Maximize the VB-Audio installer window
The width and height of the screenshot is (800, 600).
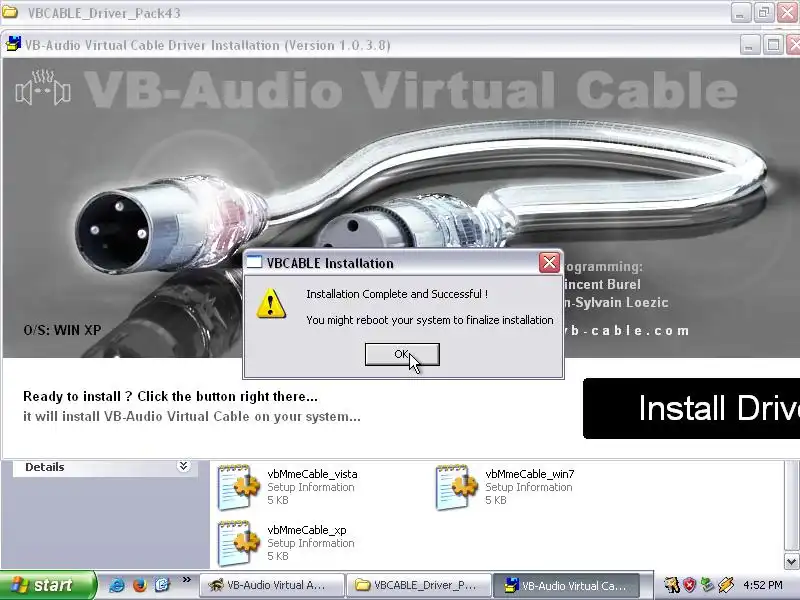tap(773, 45)
